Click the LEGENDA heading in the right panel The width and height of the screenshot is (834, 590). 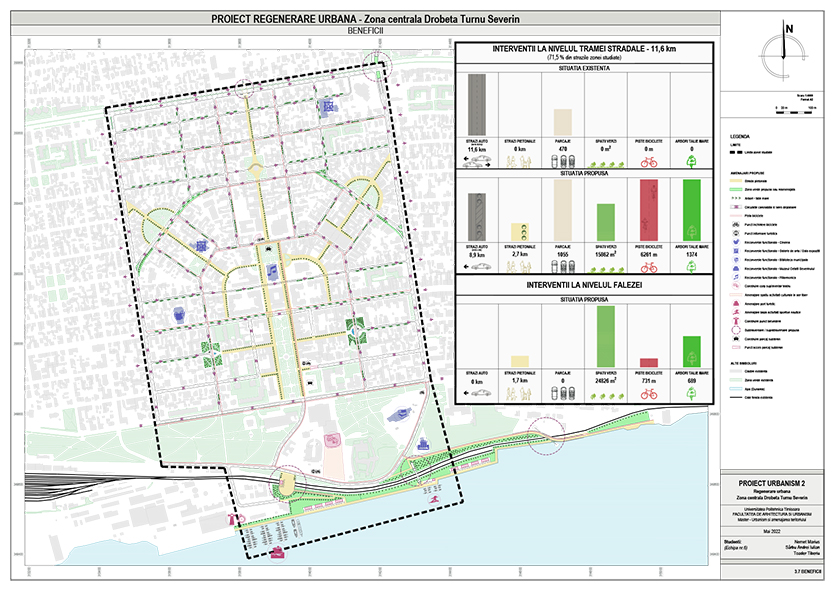pyautogui.click(x=741, y=134)
